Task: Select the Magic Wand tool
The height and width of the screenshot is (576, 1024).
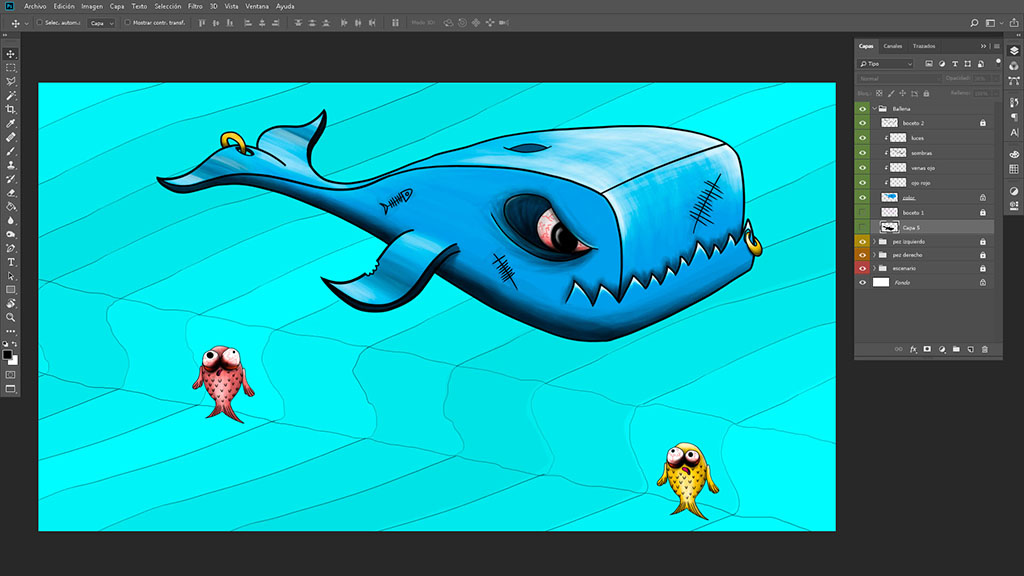Action: [11, 95]
